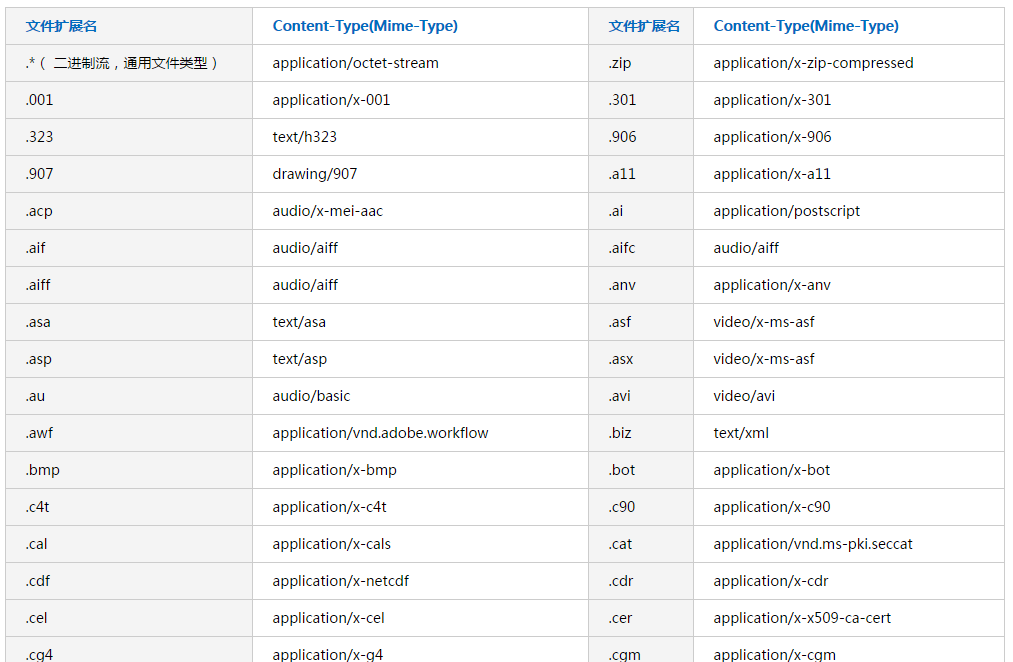Select the '.c4t' extension cell

click(129, 507)
